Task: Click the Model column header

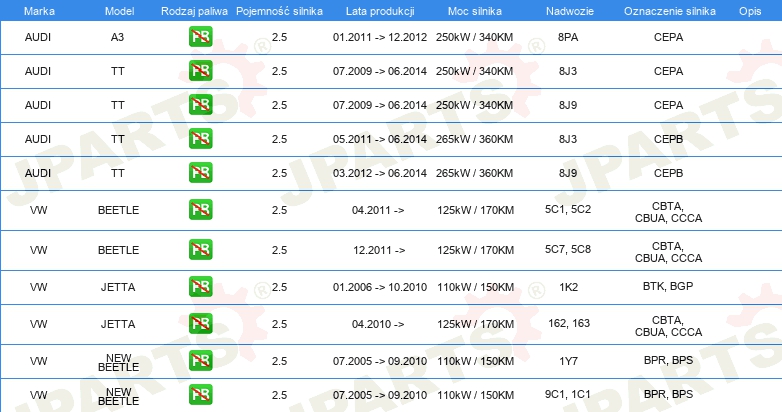Action: [119, 11]
